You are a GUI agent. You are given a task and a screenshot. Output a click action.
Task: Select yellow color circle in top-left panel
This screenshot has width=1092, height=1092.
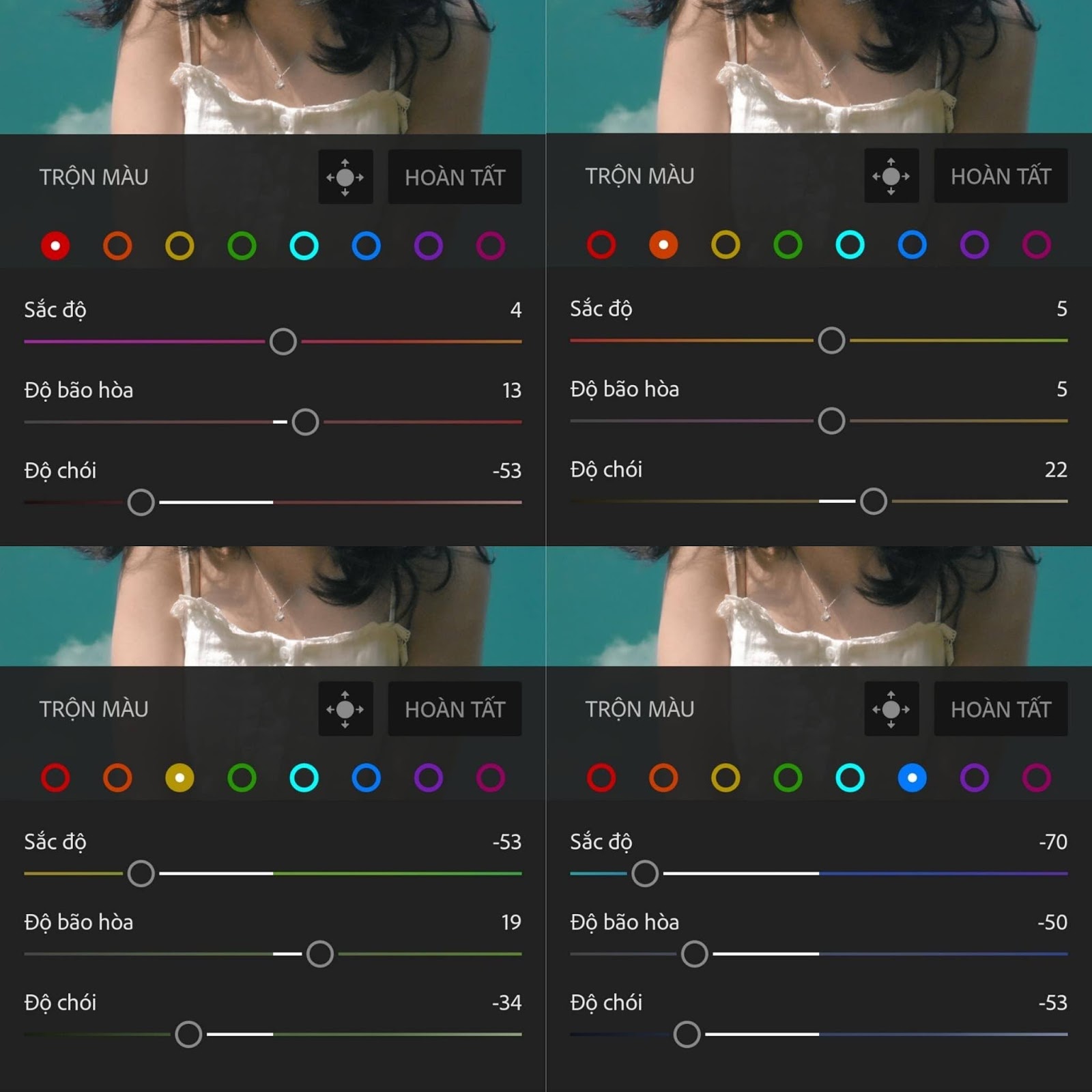179,246
